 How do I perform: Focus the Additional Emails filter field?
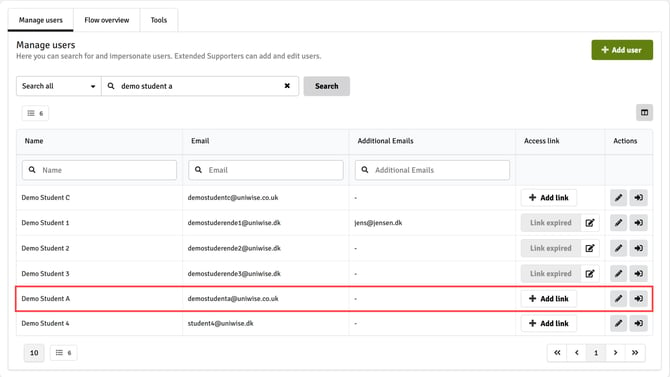(432, 170)
